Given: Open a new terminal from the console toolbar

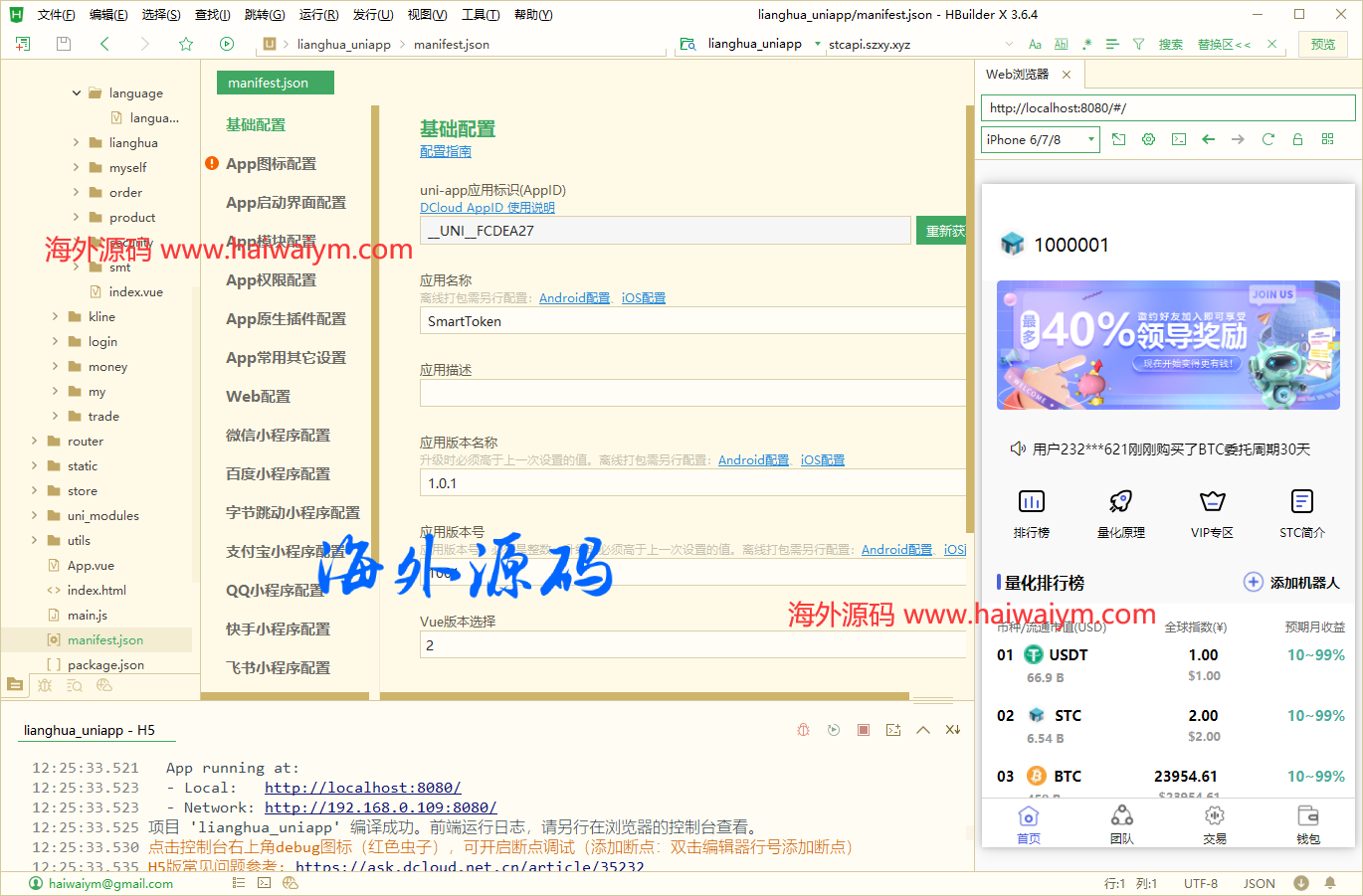Looking at the screenshot, I should point(892,729).
